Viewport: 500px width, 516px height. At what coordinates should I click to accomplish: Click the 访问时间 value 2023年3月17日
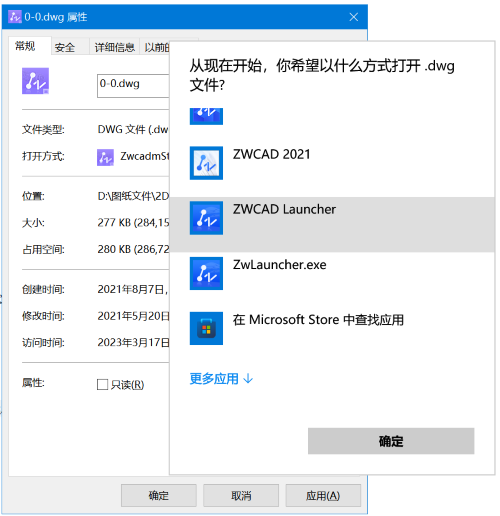(133, 343)
